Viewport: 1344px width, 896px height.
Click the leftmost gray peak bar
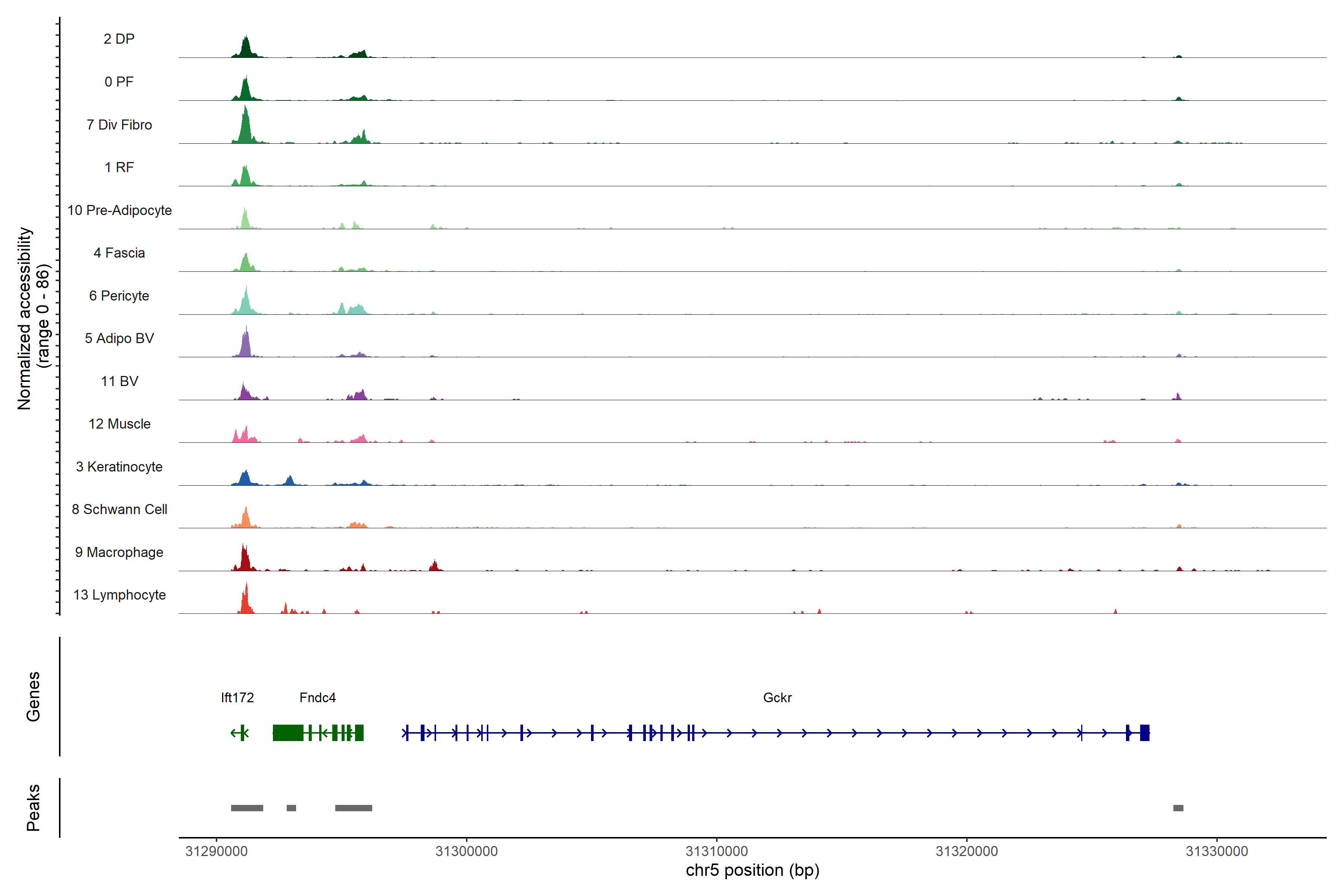(x=247, y=808)
